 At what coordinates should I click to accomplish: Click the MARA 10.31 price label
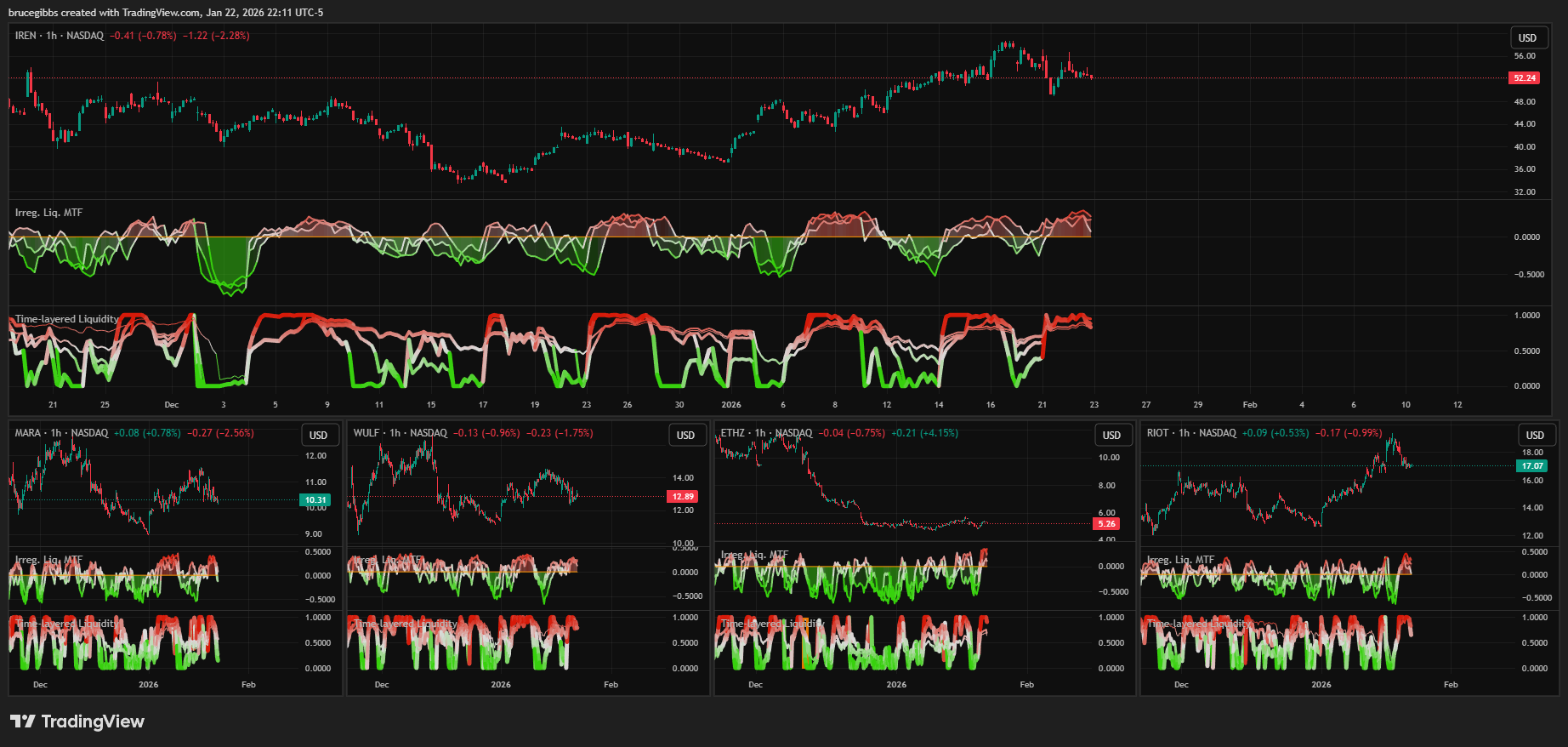[315, 500]
